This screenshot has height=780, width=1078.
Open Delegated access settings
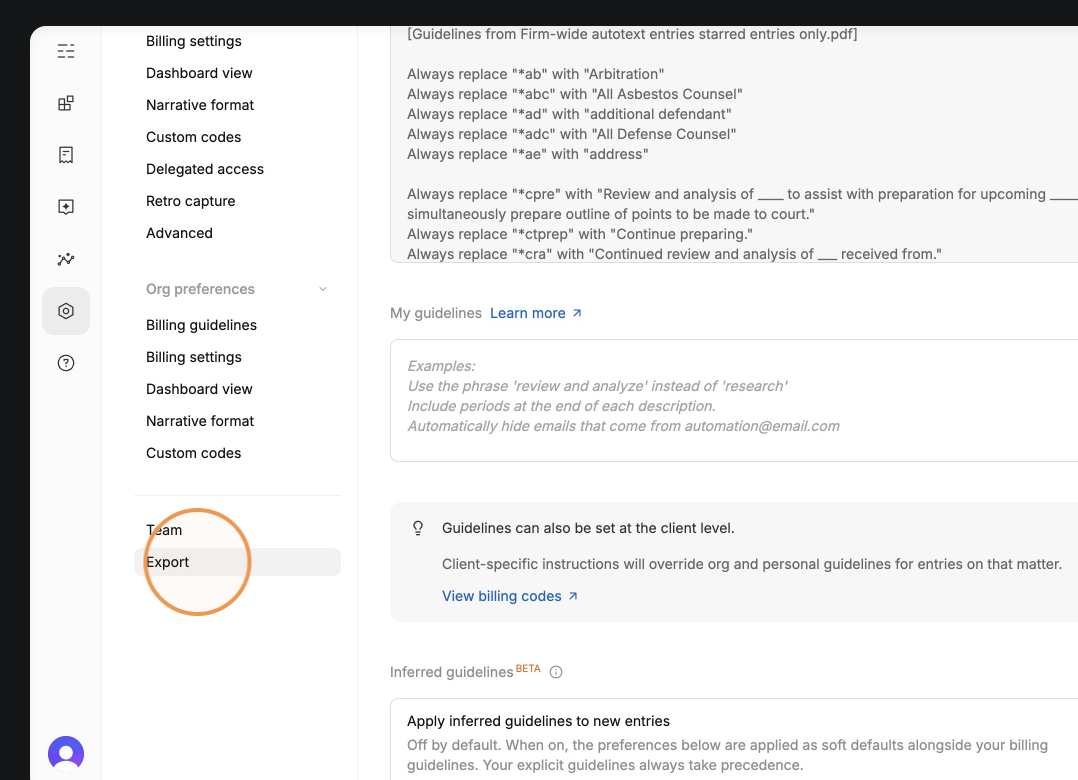coord(205,169)
